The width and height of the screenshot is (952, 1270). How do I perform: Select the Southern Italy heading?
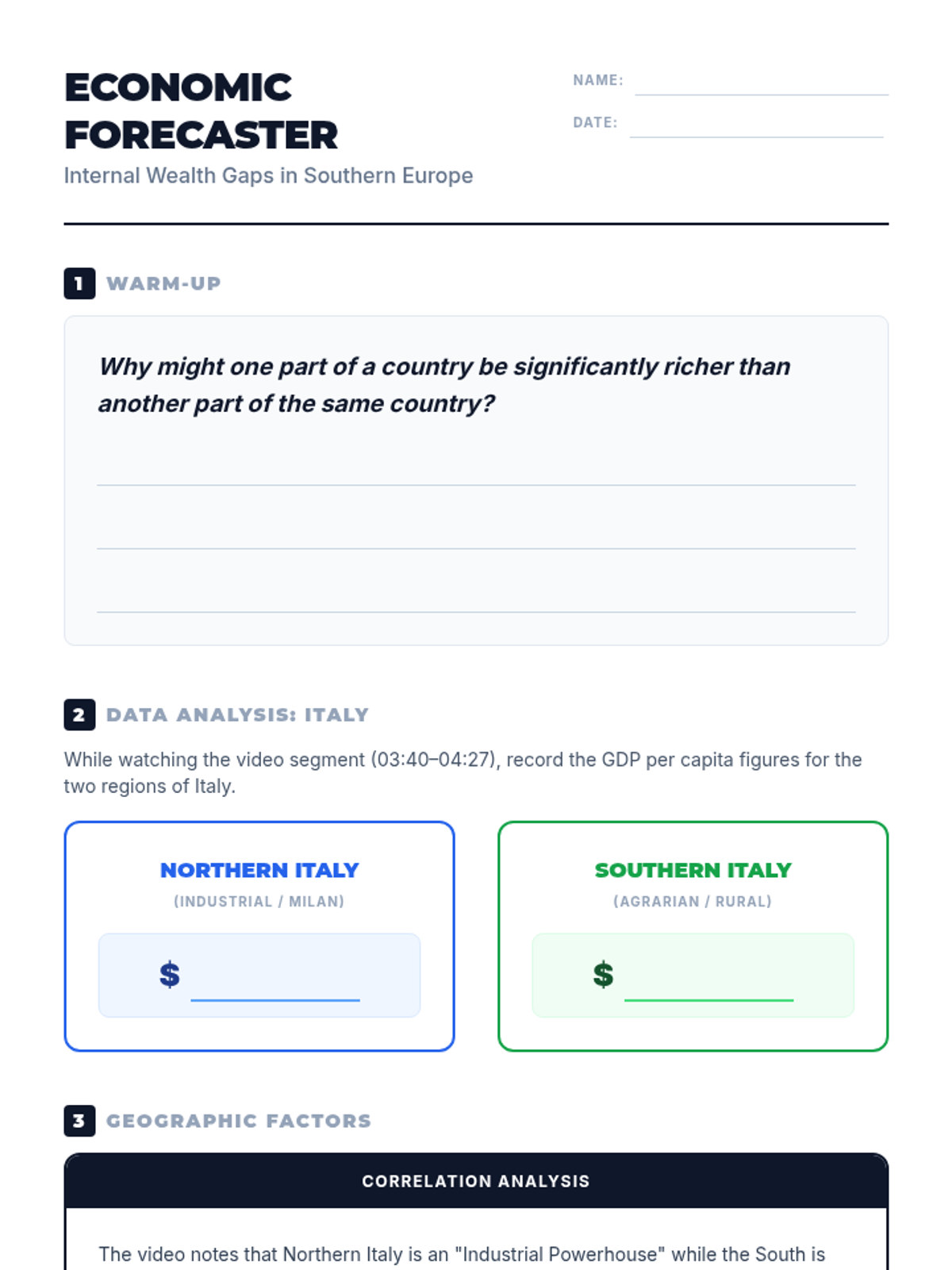(693, 870)
